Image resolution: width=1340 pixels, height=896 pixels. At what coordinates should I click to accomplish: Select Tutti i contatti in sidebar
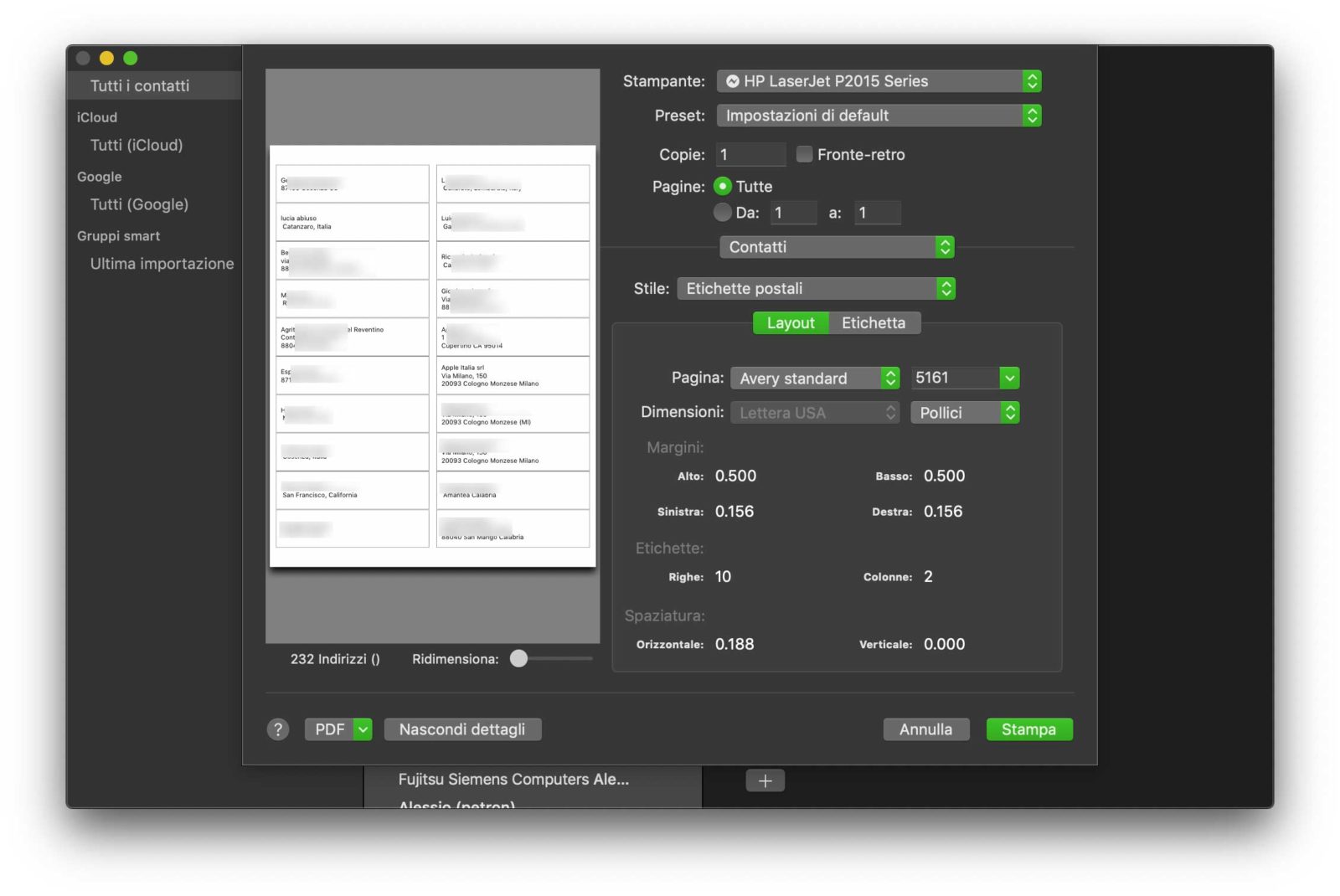(154, 85)
